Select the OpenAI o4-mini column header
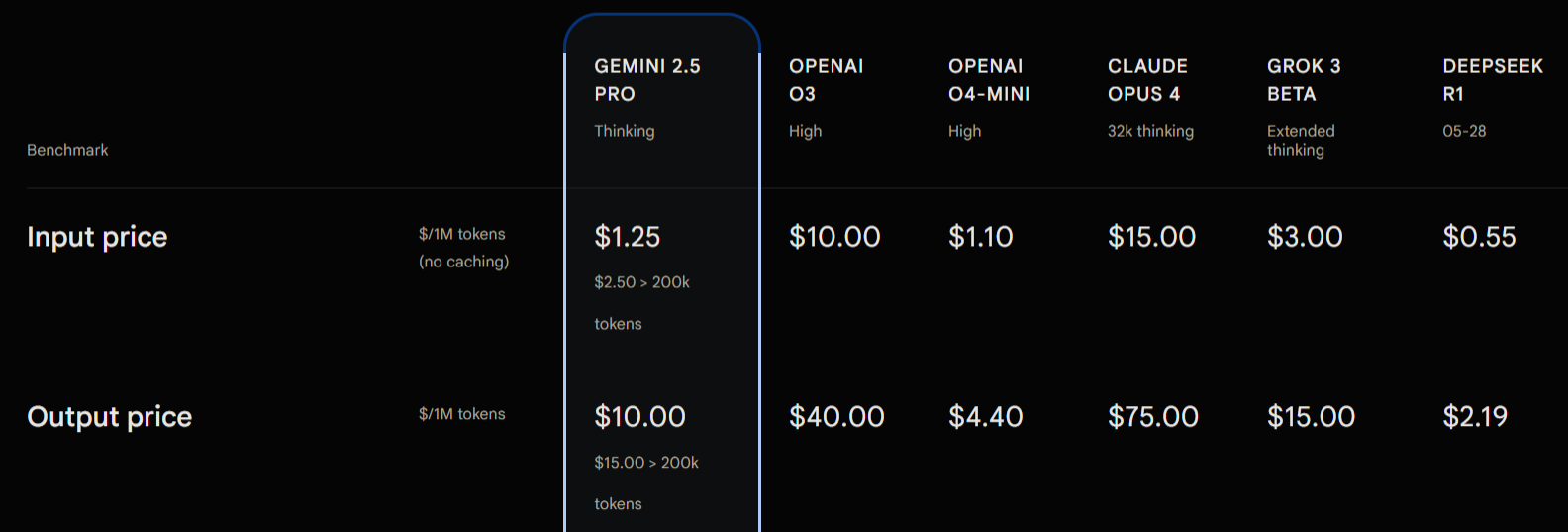Screen dimensions: 1568x532 (989, 80)
